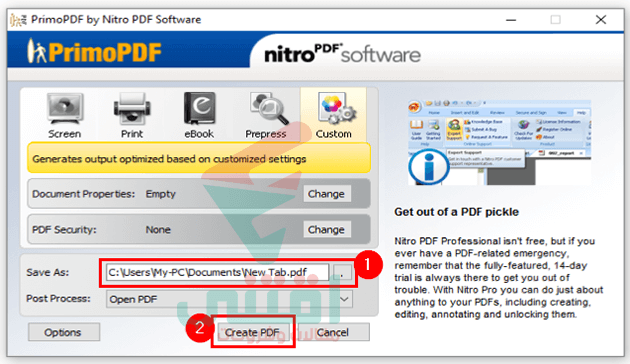Screen dimensions: 630x364
Task: Click the 'Get out of a PDF pickle' heading
Action: click(x=456, y=212)
